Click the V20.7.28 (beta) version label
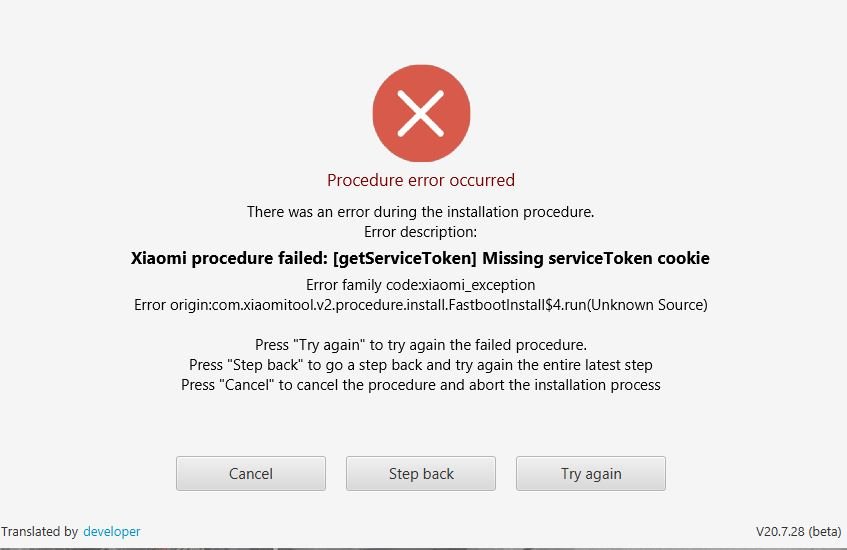847x550 pixels. coord(798,532)
